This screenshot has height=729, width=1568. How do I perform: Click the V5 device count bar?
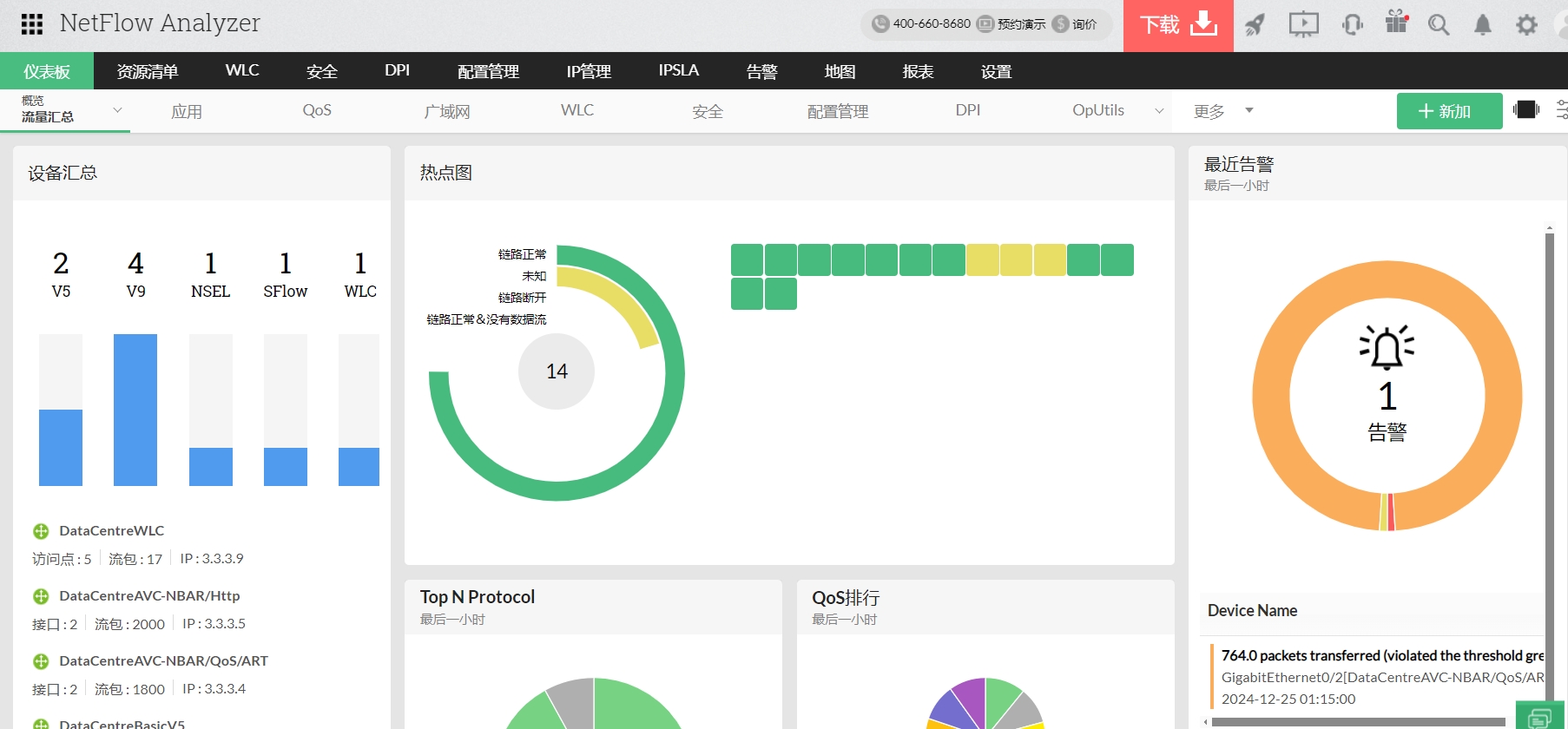(61, 448)
